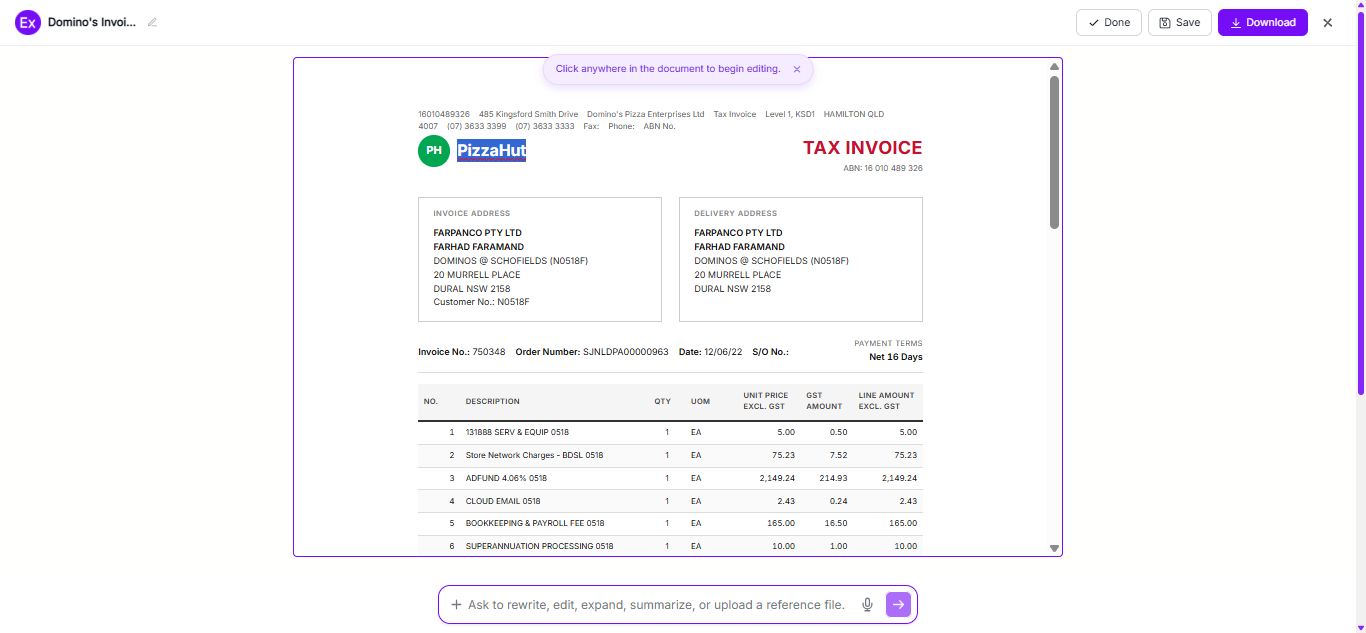Click the document's vertical scrollbar thumb
Image resolution: width=1366 pixels, height=633 pixels.
point(1054,152)
